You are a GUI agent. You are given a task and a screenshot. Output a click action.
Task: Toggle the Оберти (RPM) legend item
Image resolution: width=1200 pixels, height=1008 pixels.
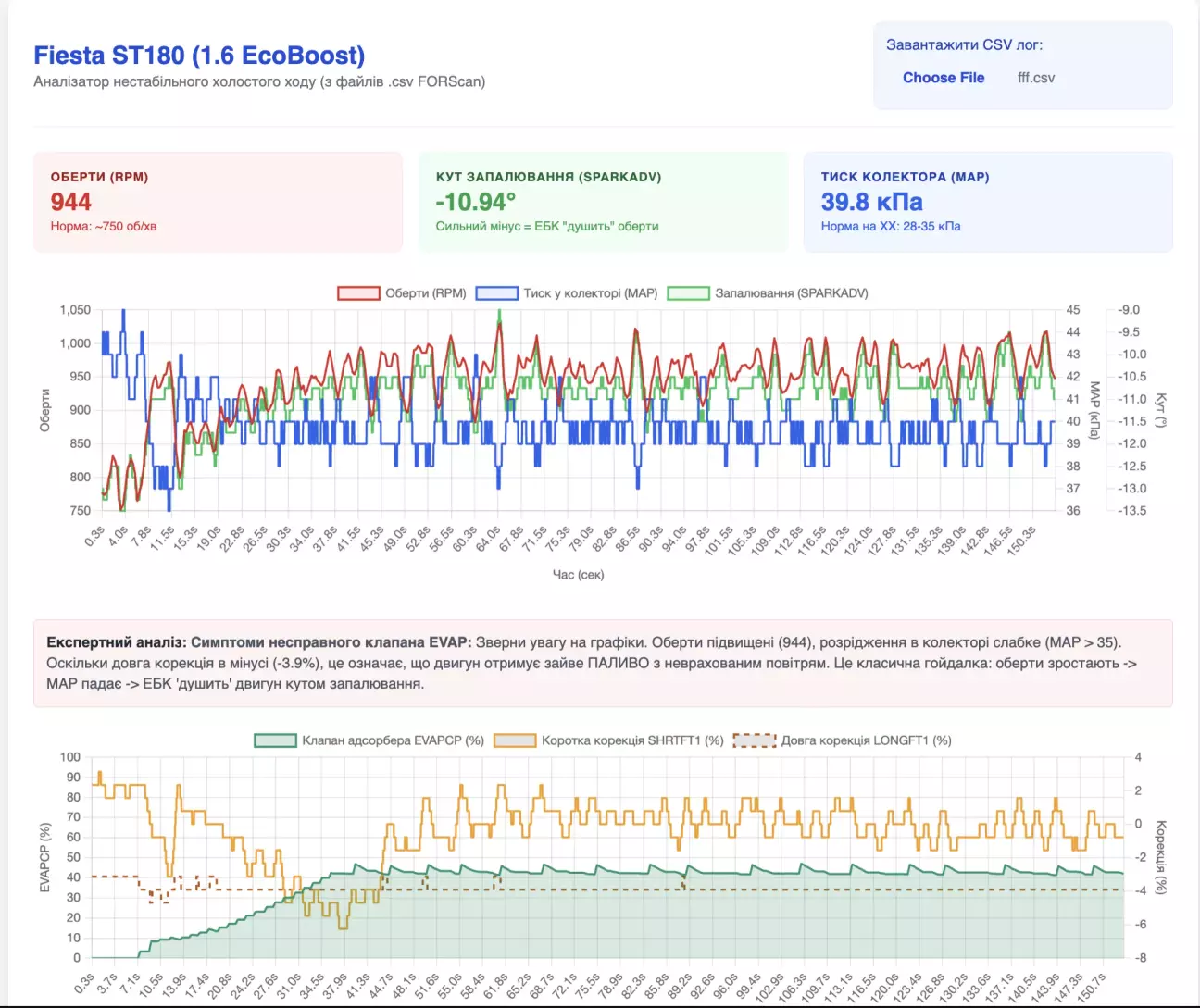point(402,293)
